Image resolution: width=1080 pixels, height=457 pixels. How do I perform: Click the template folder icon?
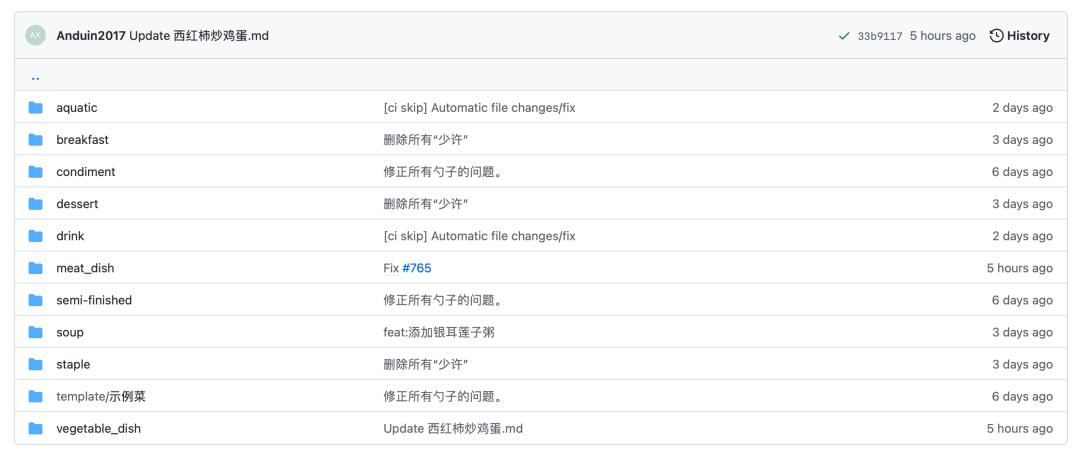click(x=35, y=396)
